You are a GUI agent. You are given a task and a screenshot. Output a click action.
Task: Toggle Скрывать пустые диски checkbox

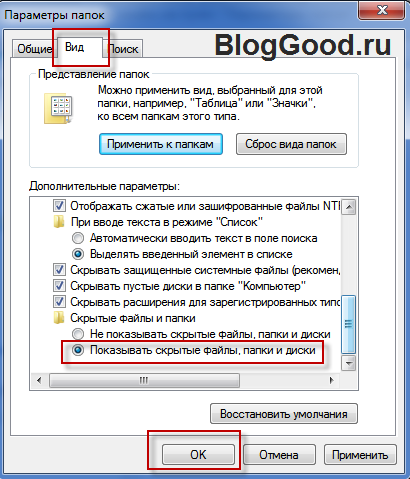(59, 286)
